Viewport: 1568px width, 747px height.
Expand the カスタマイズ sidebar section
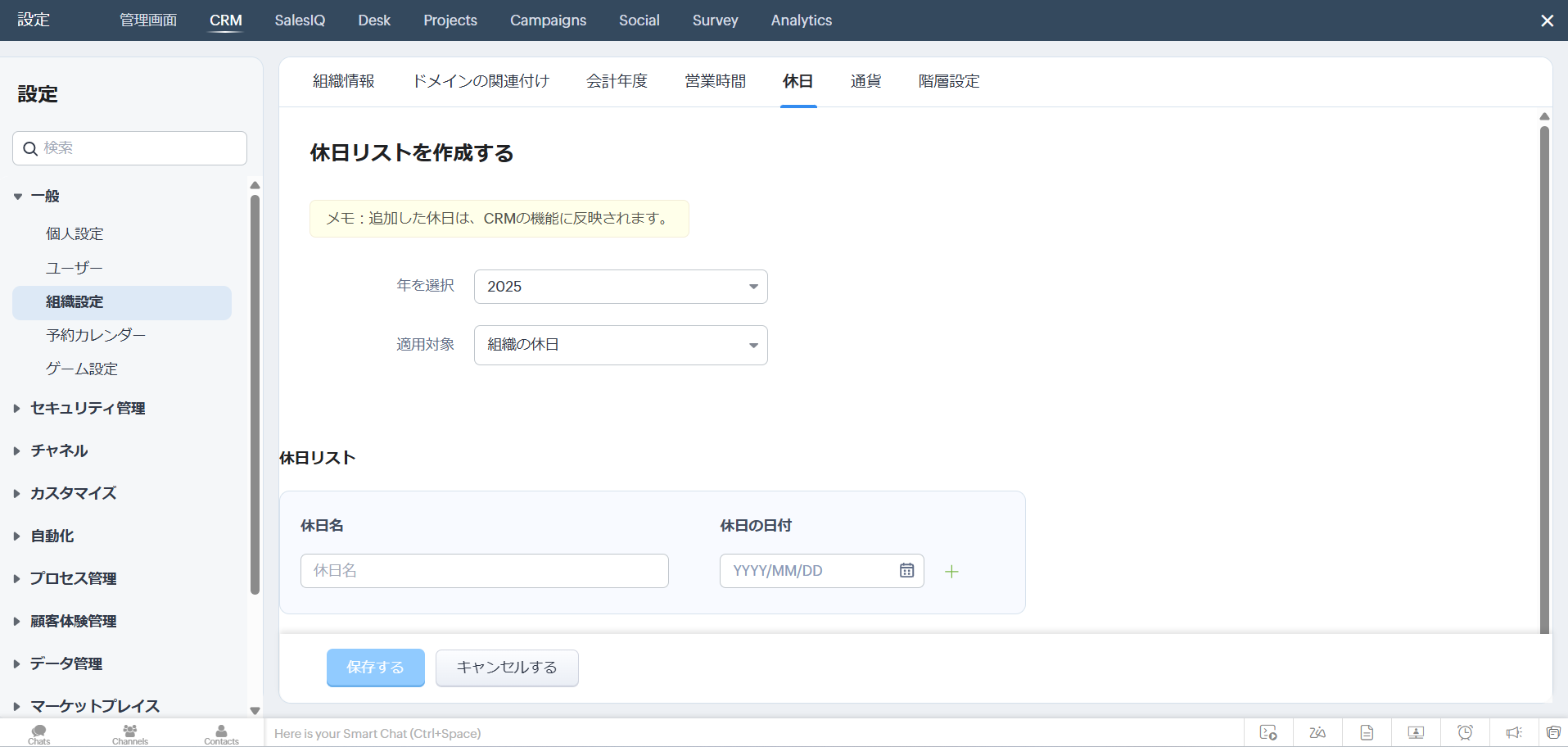click(x=73, y=493)
